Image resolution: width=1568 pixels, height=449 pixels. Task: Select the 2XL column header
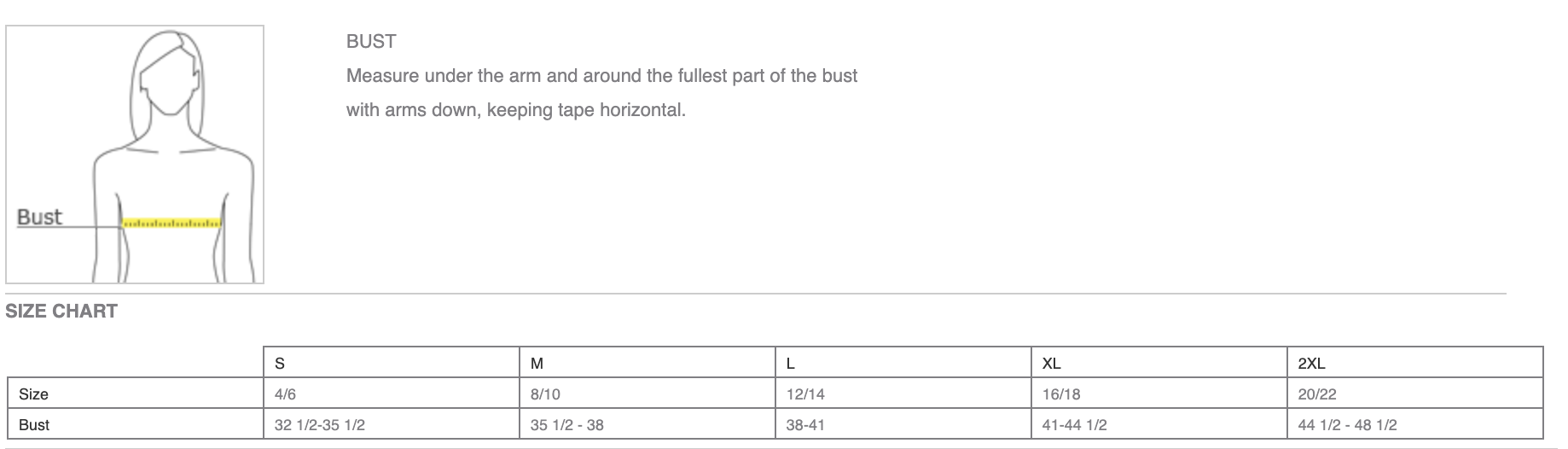[1311, 363]
